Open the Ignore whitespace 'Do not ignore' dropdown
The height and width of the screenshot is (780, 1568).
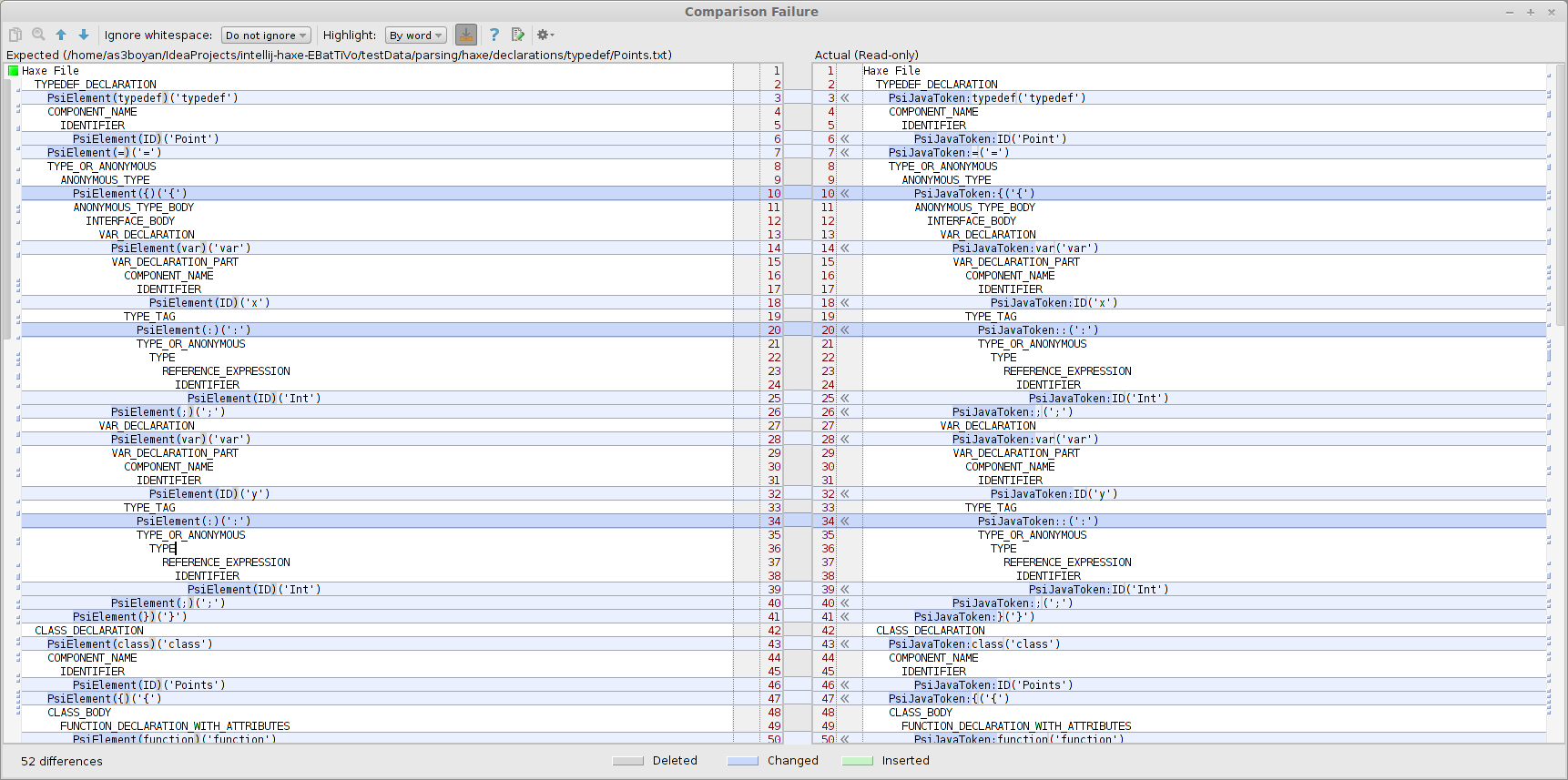click(x=266, y=35)
